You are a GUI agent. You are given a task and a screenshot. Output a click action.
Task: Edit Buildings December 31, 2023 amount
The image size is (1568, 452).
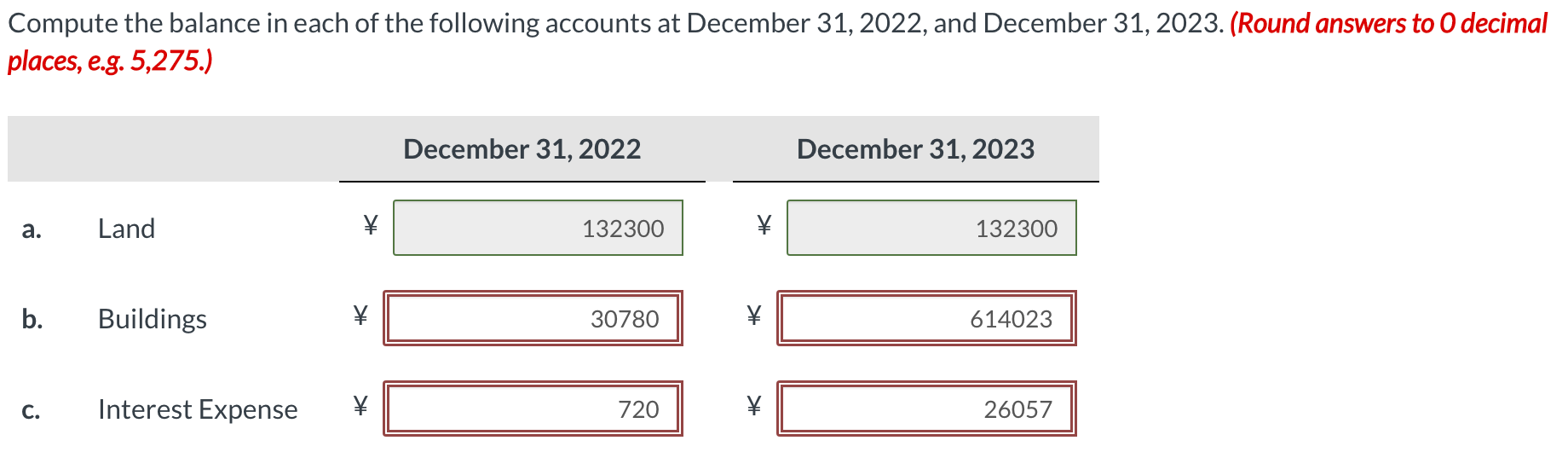tap(926, 318)
